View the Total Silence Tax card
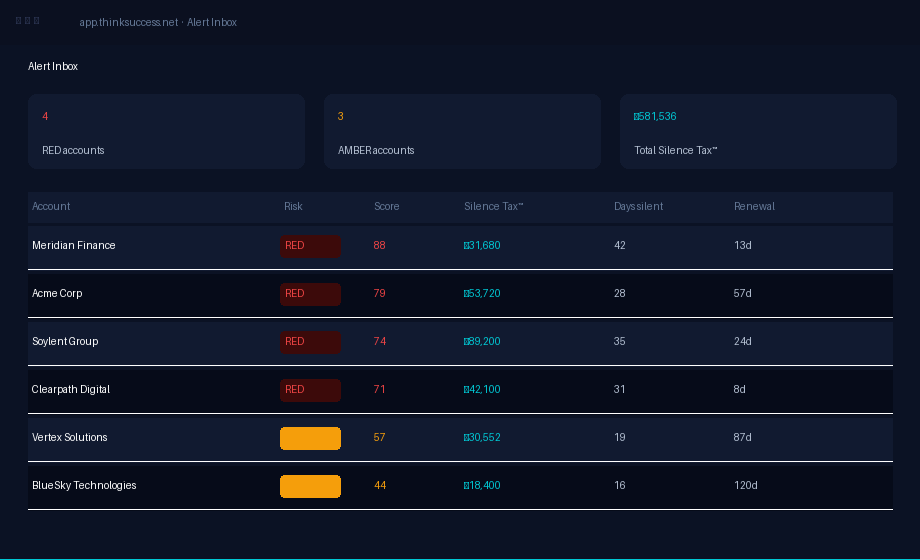Image resolution: width=920 pixels, height=560 pixels. 758,131
